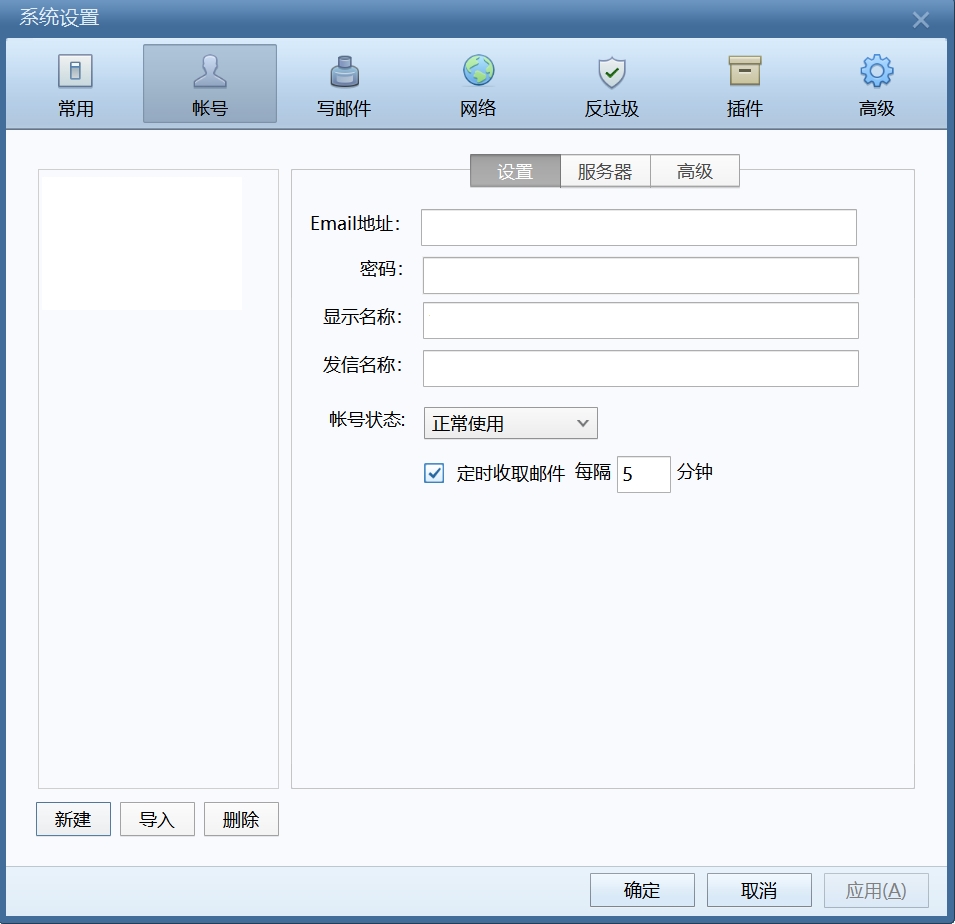Switch to the 服务器 server sub-tab

click(605, 171)
